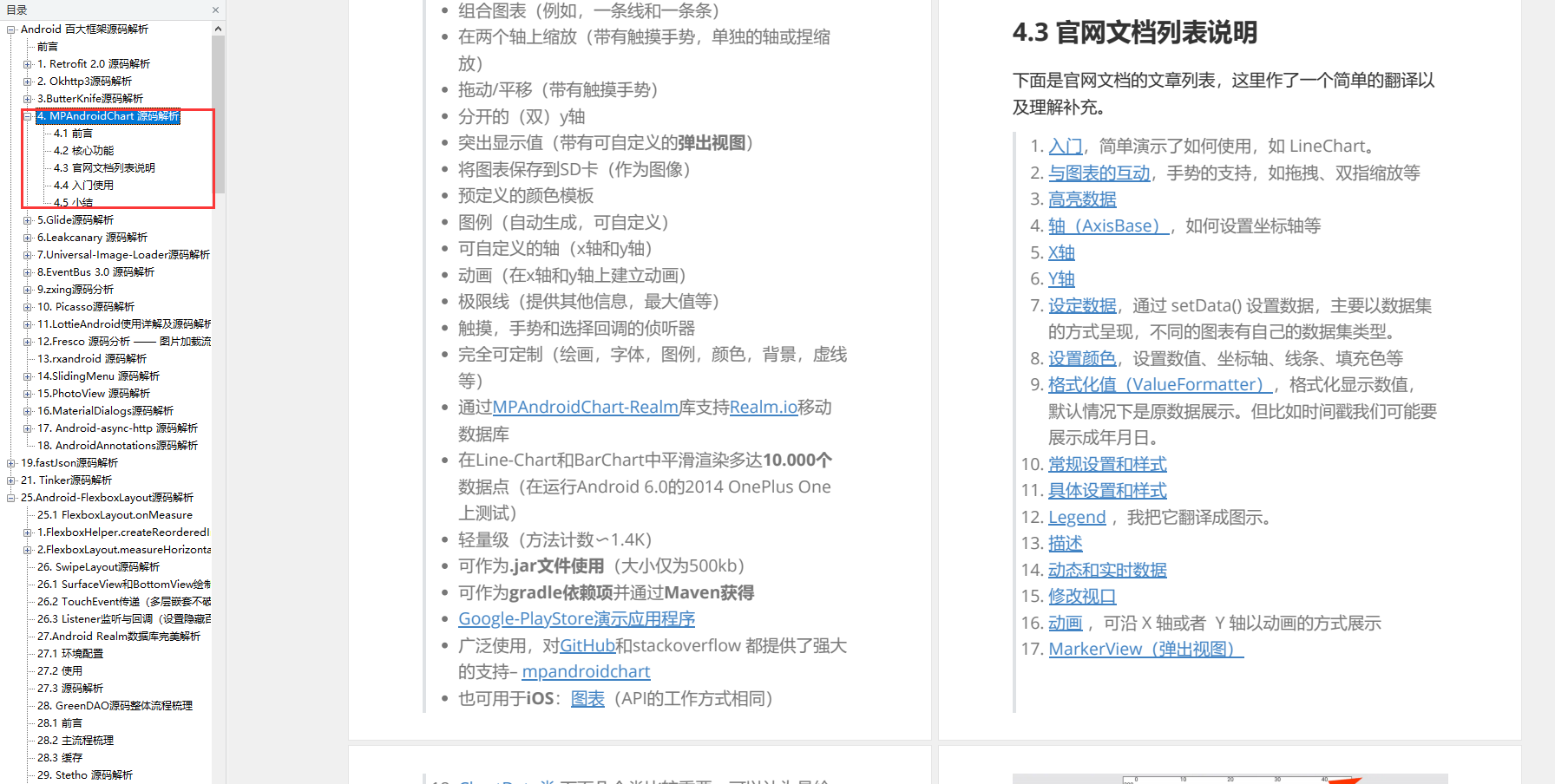Open the 设定数据 link
The width and height of the screenshot is (1555, 784).
pyautogui.click(x=1082, y=306)
